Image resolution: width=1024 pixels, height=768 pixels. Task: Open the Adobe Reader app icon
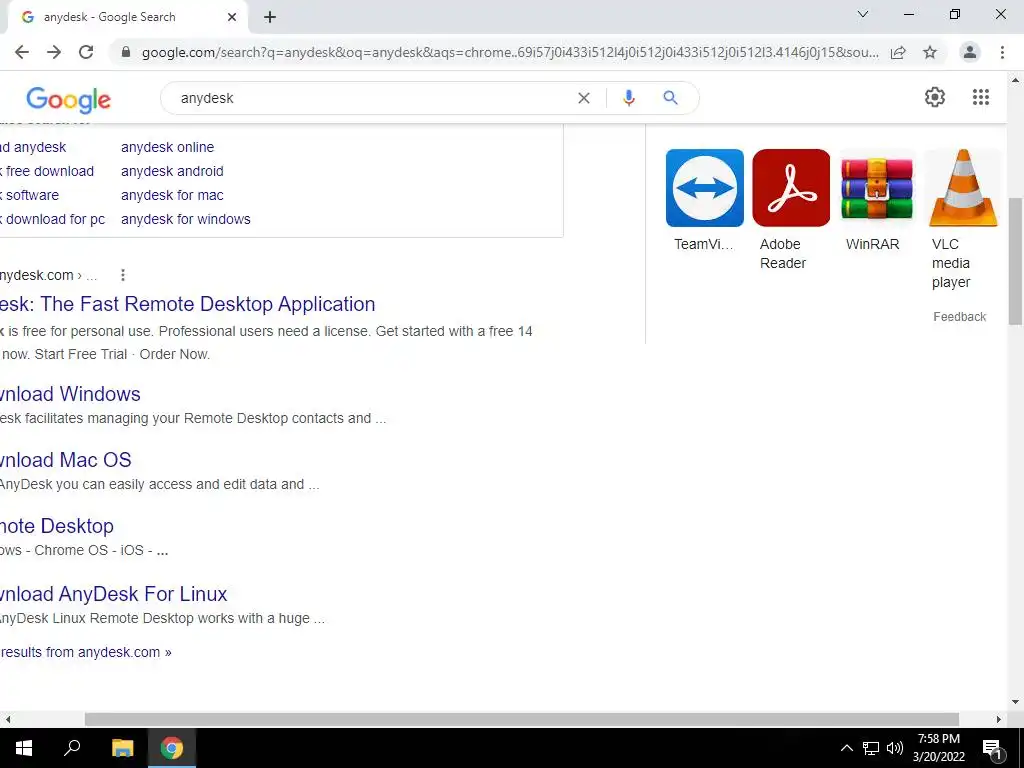(791, 188)
